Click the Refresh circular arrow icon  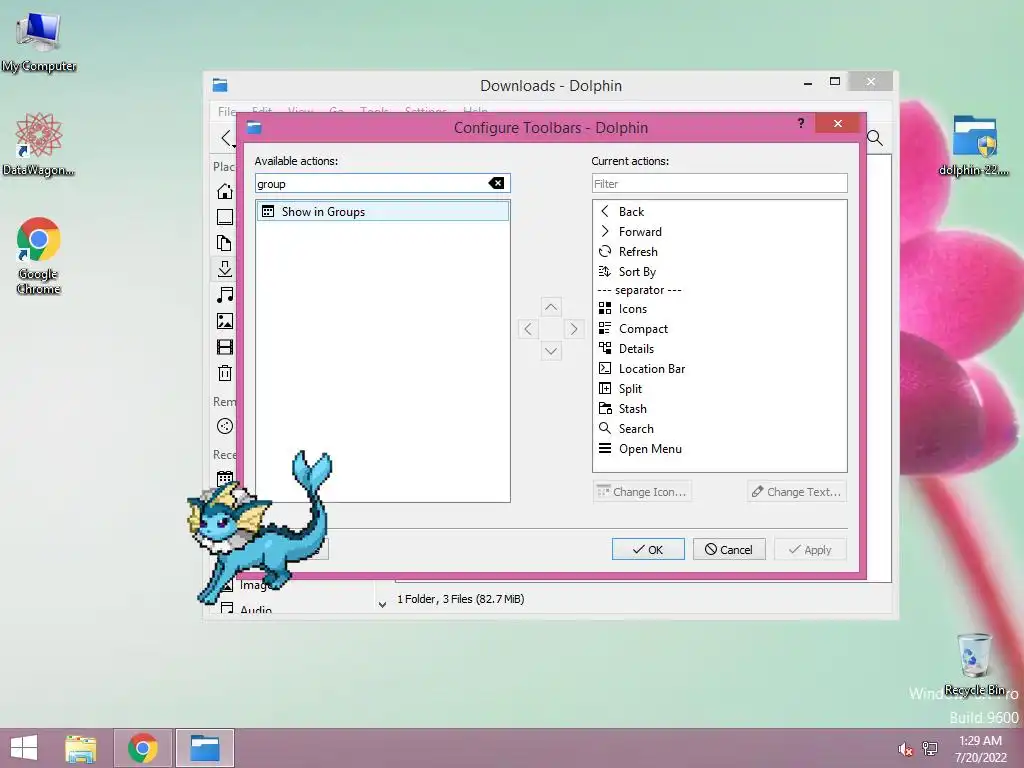point(605,251)
